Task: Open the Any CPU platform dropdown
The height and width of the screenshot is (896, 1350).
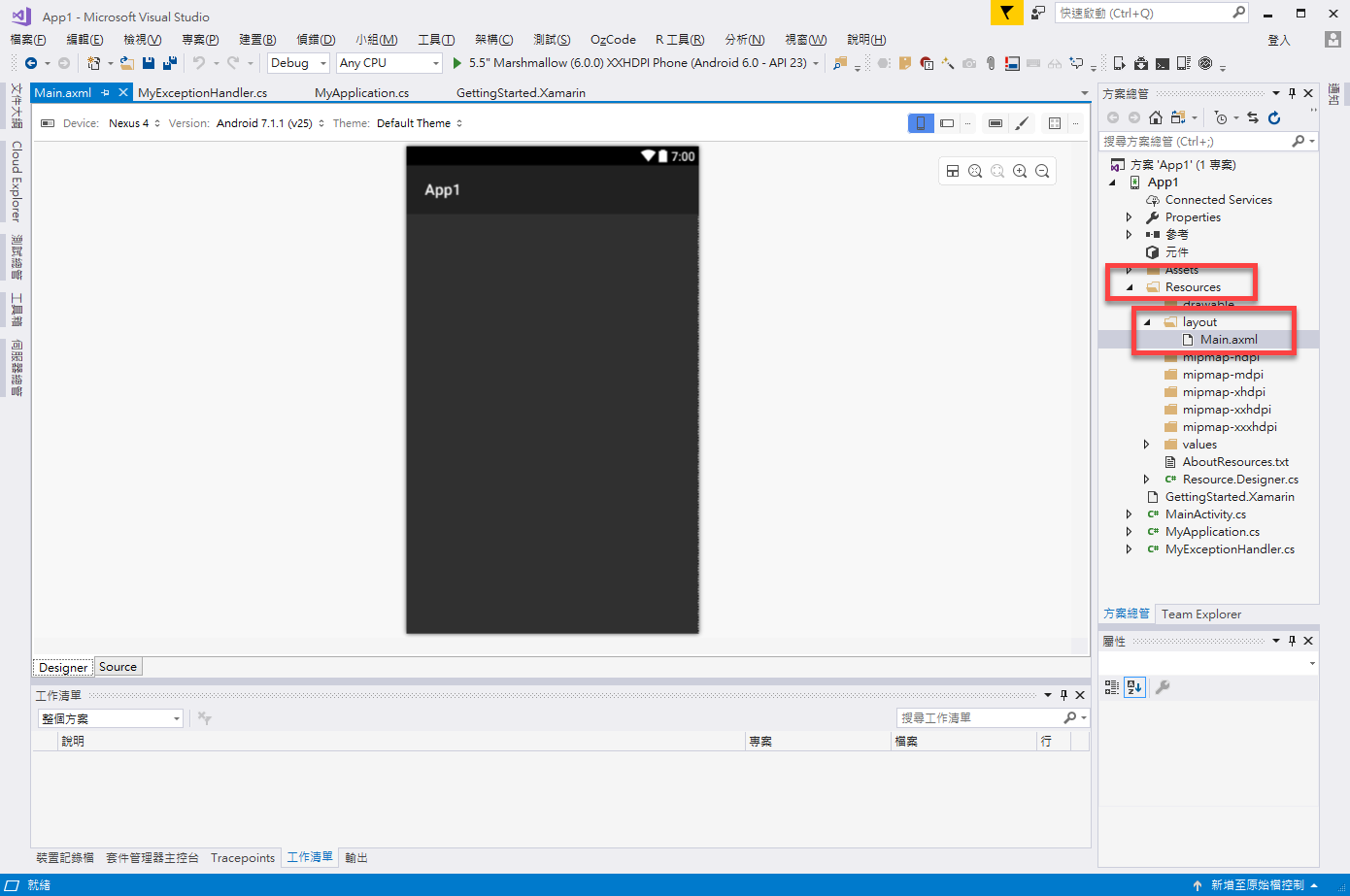Action: (x=388, y=63)
